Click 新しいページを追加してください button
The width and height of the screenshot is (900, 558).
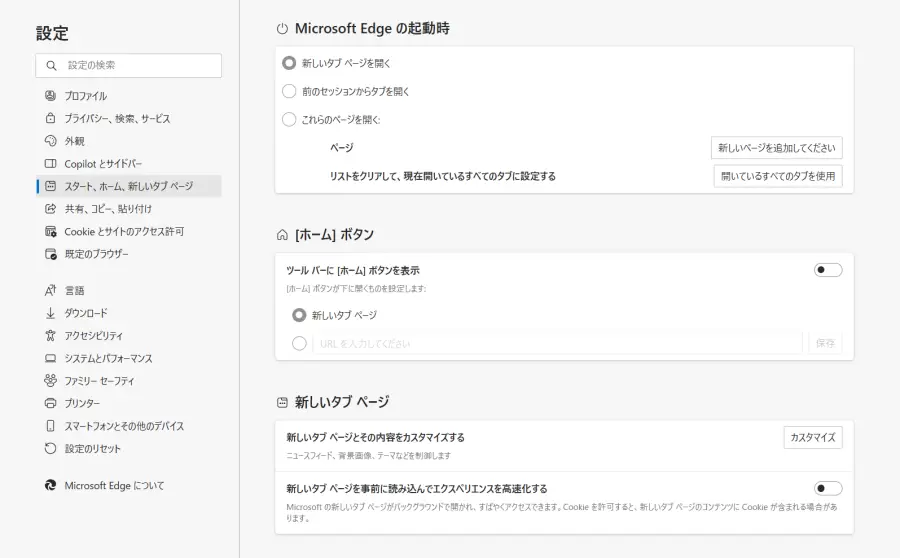pos(777,148)
